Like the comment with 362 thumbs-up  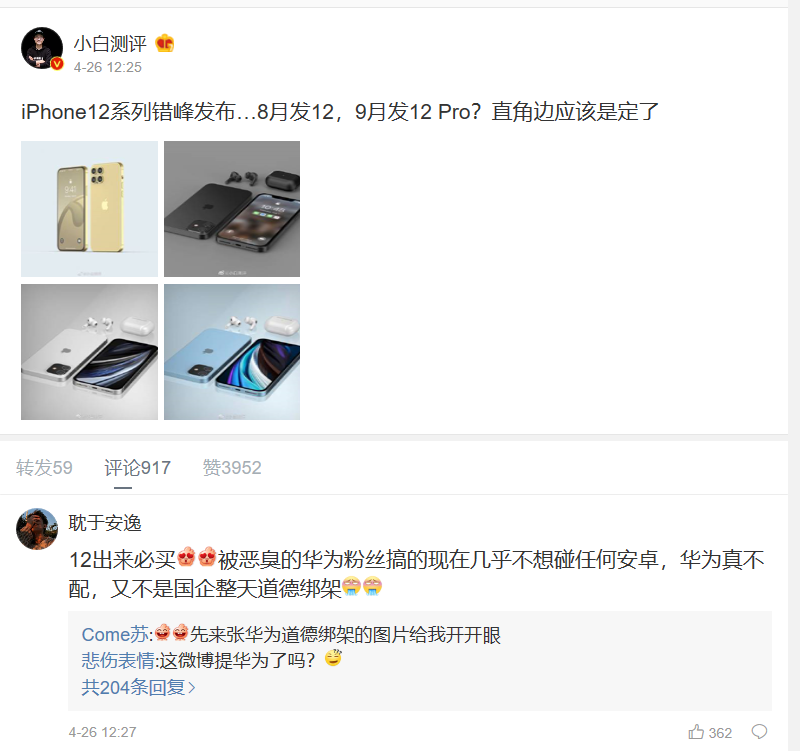(x=696, y=732)
